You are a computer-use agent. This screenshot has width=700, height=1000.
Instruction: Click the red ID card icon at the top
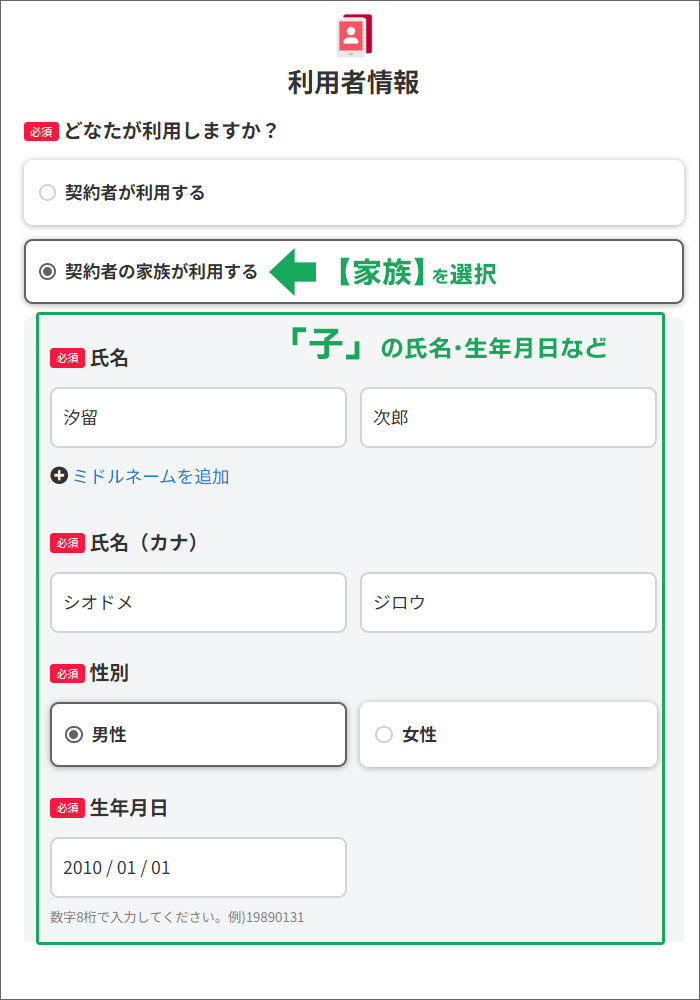point(350,35)
